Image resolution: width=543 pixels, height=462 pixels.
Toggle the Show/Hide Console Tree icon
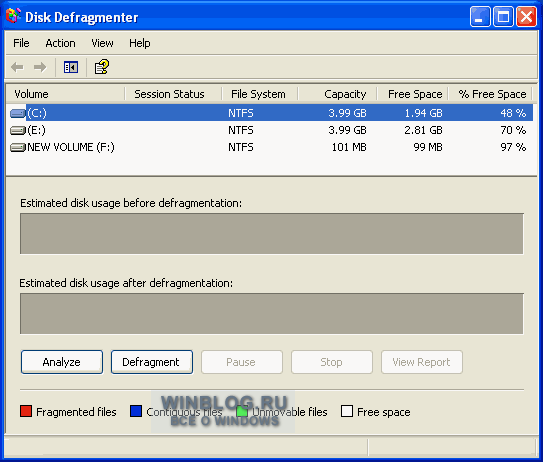tap(71, 67)
